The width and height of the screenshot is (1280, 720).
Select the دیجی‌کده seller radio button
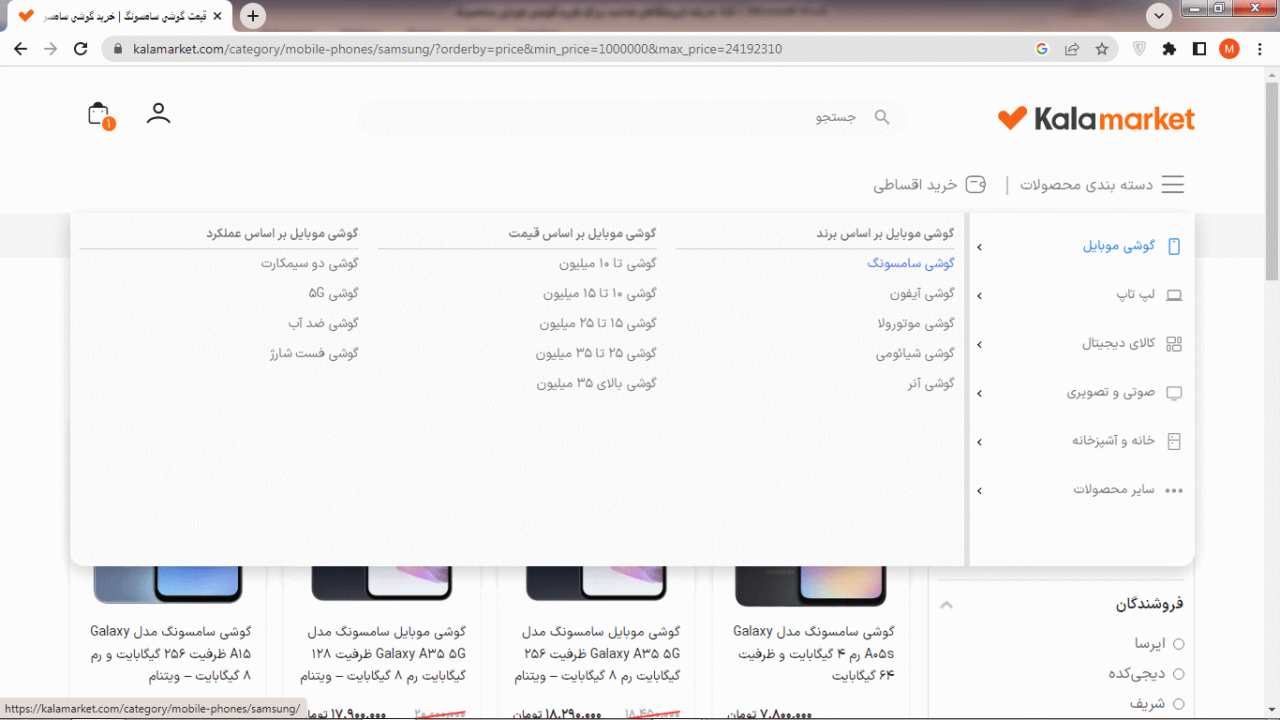(x=1178, y=674)
